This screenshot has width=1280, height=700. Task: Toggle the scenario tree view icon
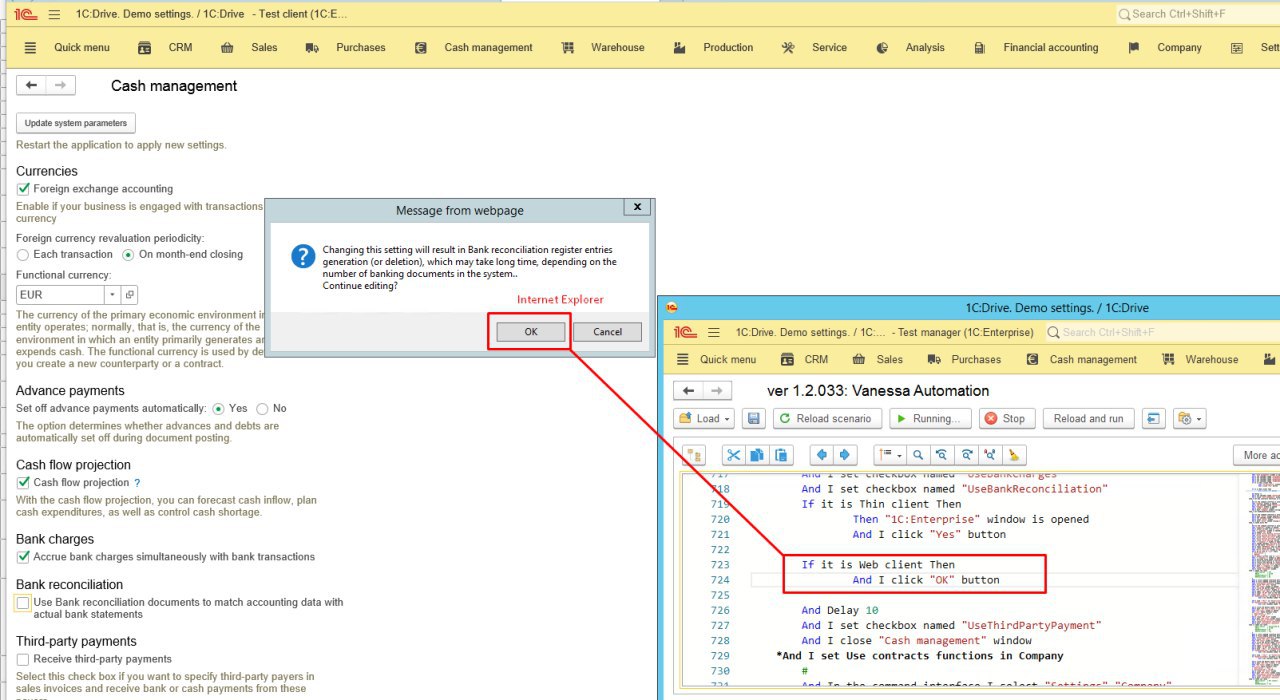click(694, 455)
